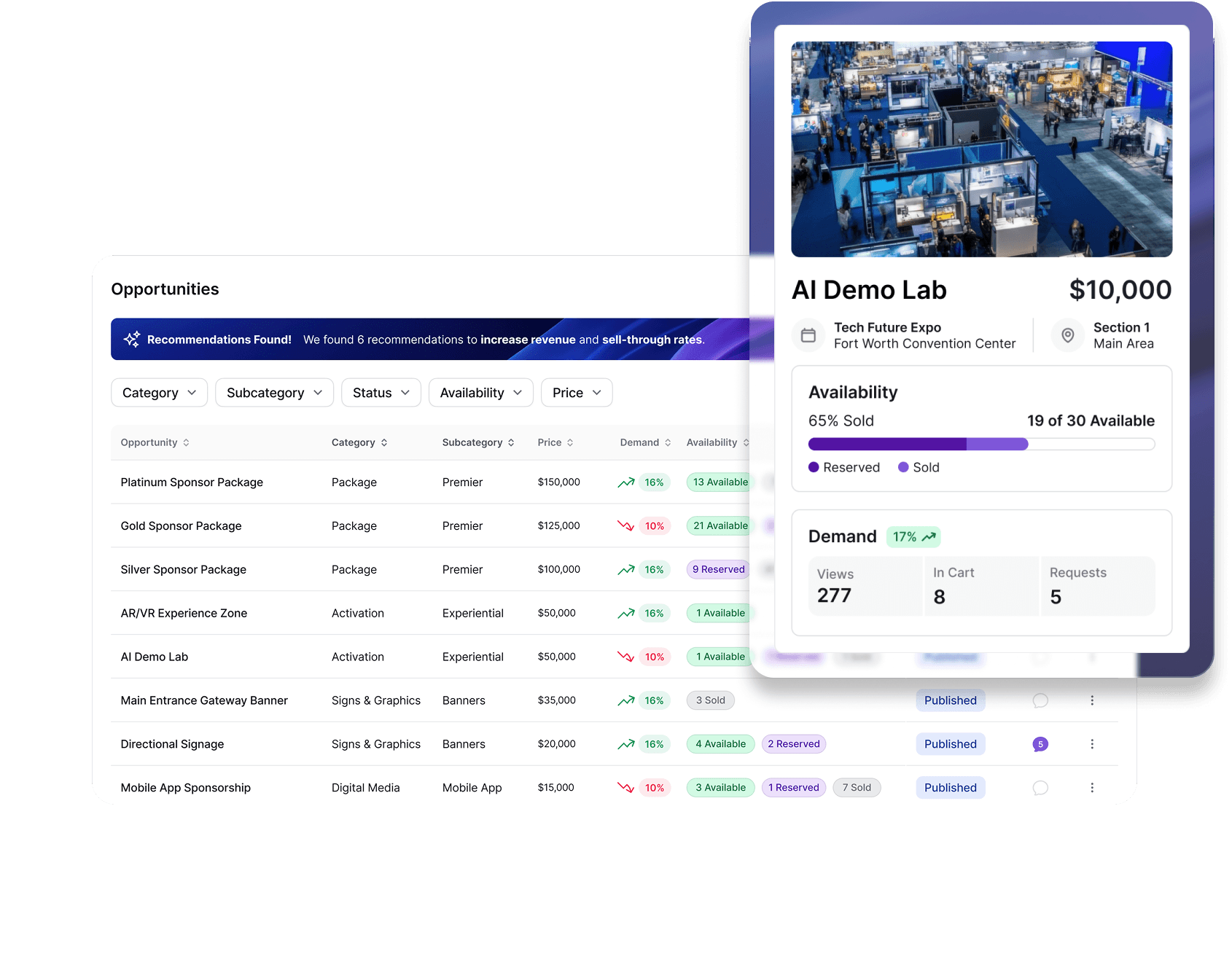
Task: Open the Price filter dropdown
Action: [x=576, y=393]
